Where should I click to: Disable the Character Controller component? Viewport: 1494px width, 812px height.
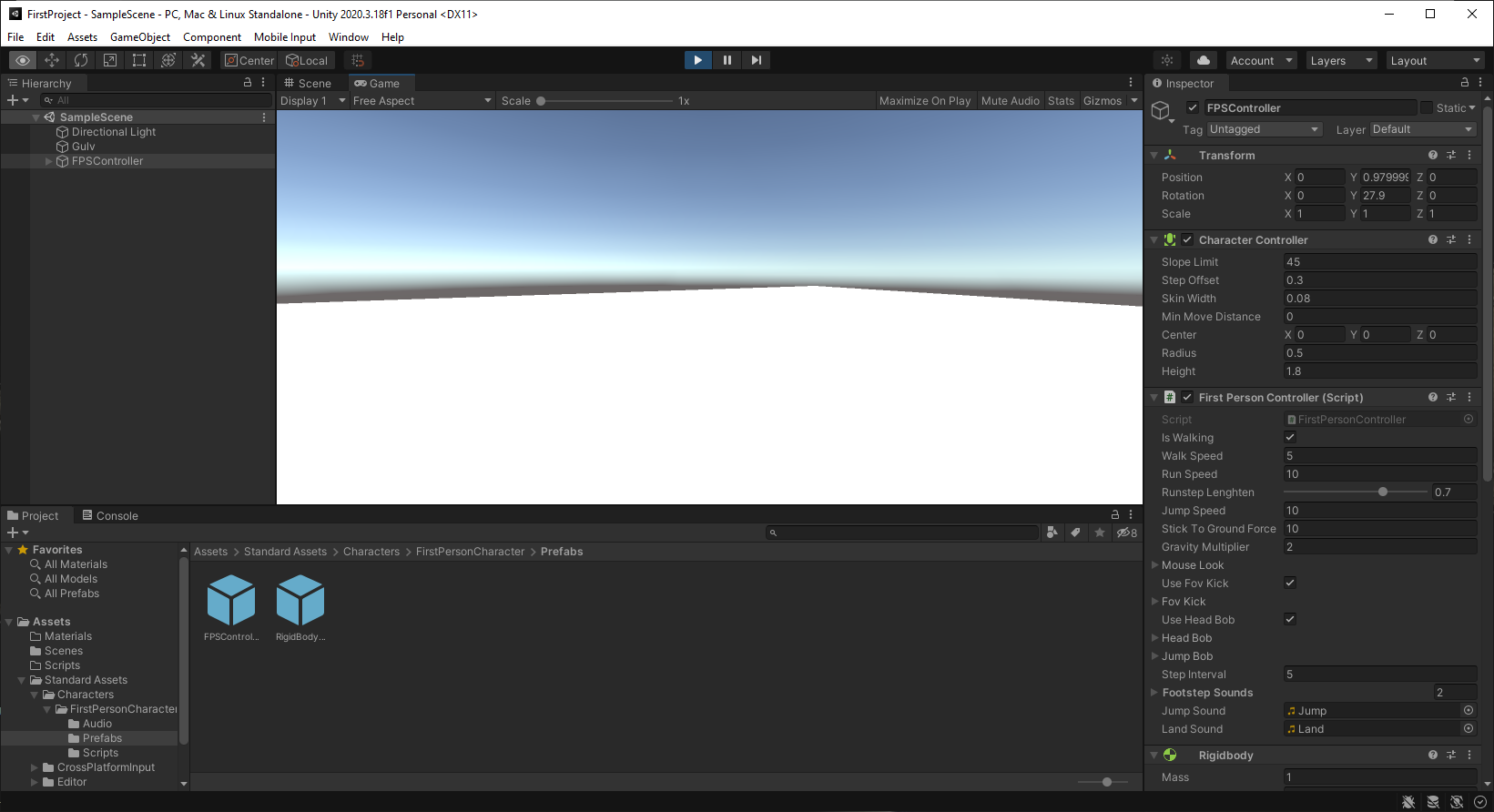click(1187, 239)
